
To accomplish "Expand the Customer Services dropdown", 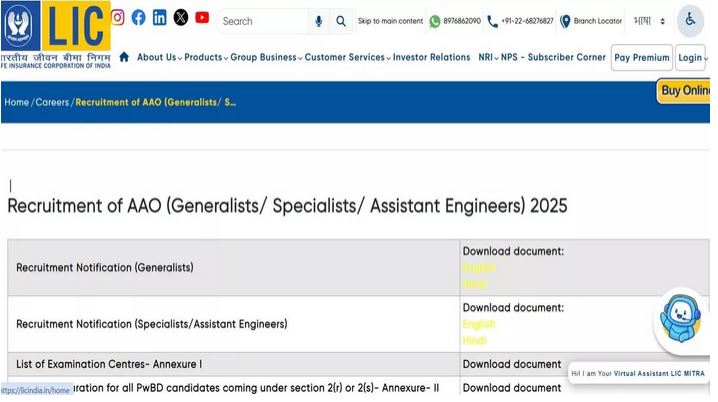I will (347, 57).
